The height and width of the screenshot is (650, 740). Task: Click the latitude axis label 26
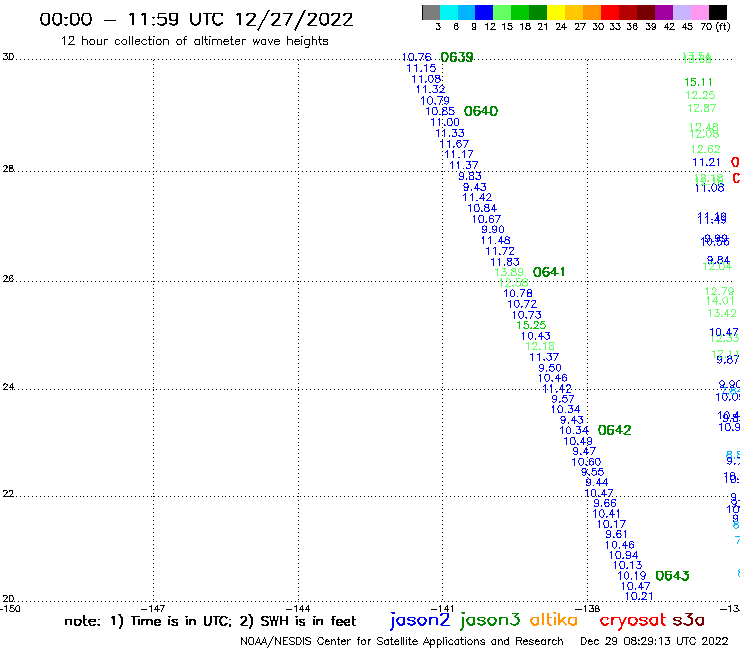pyautogui.click(x=8, y=279)
